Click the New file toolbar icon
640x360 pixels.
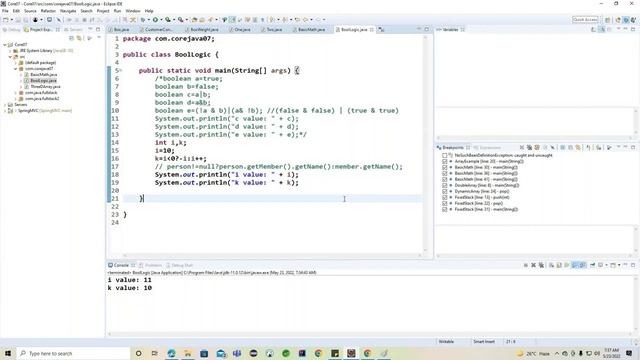(x=6, y=20)
